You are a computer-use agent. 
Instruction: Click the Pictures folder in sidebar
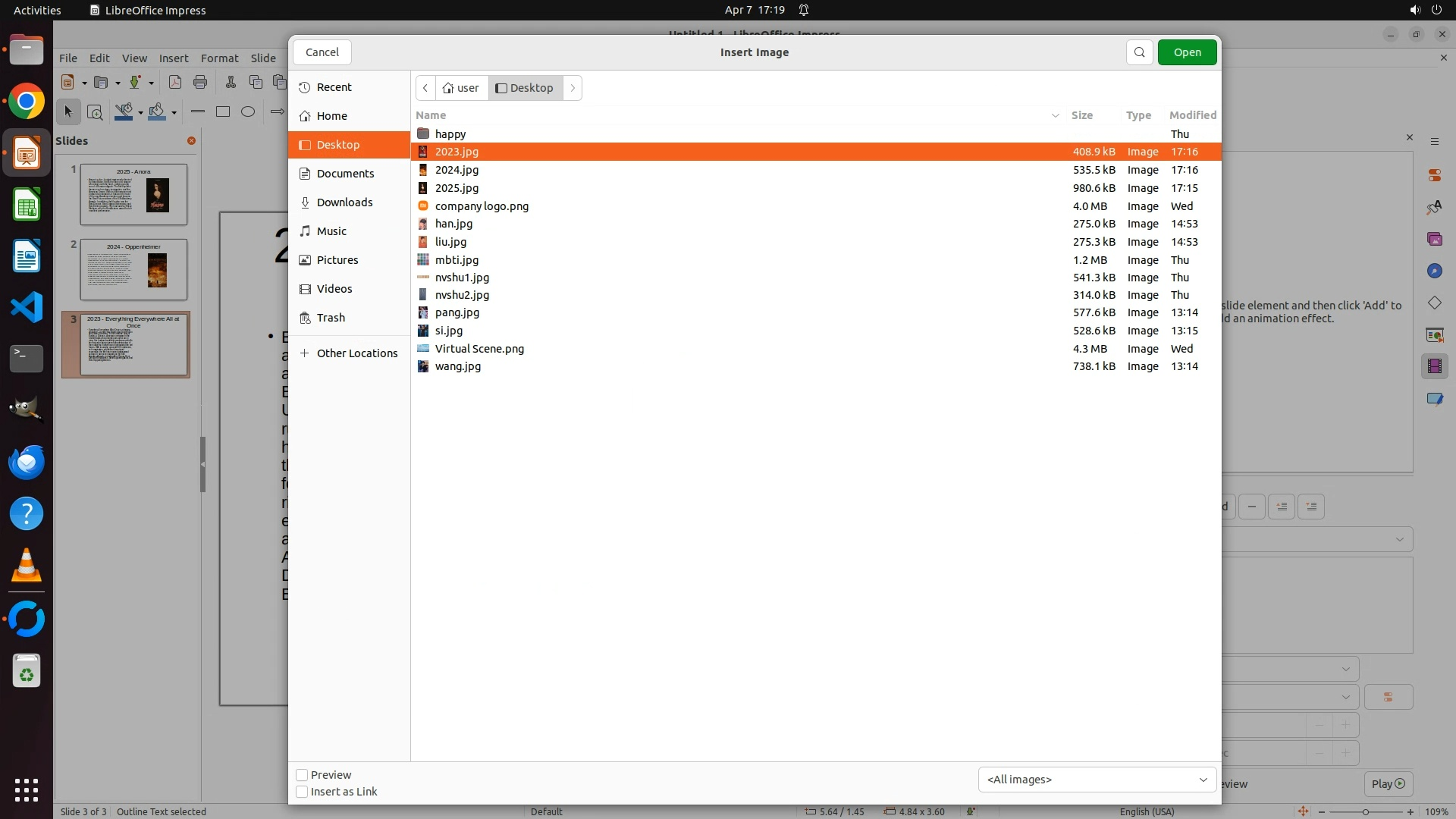point(337,260)
